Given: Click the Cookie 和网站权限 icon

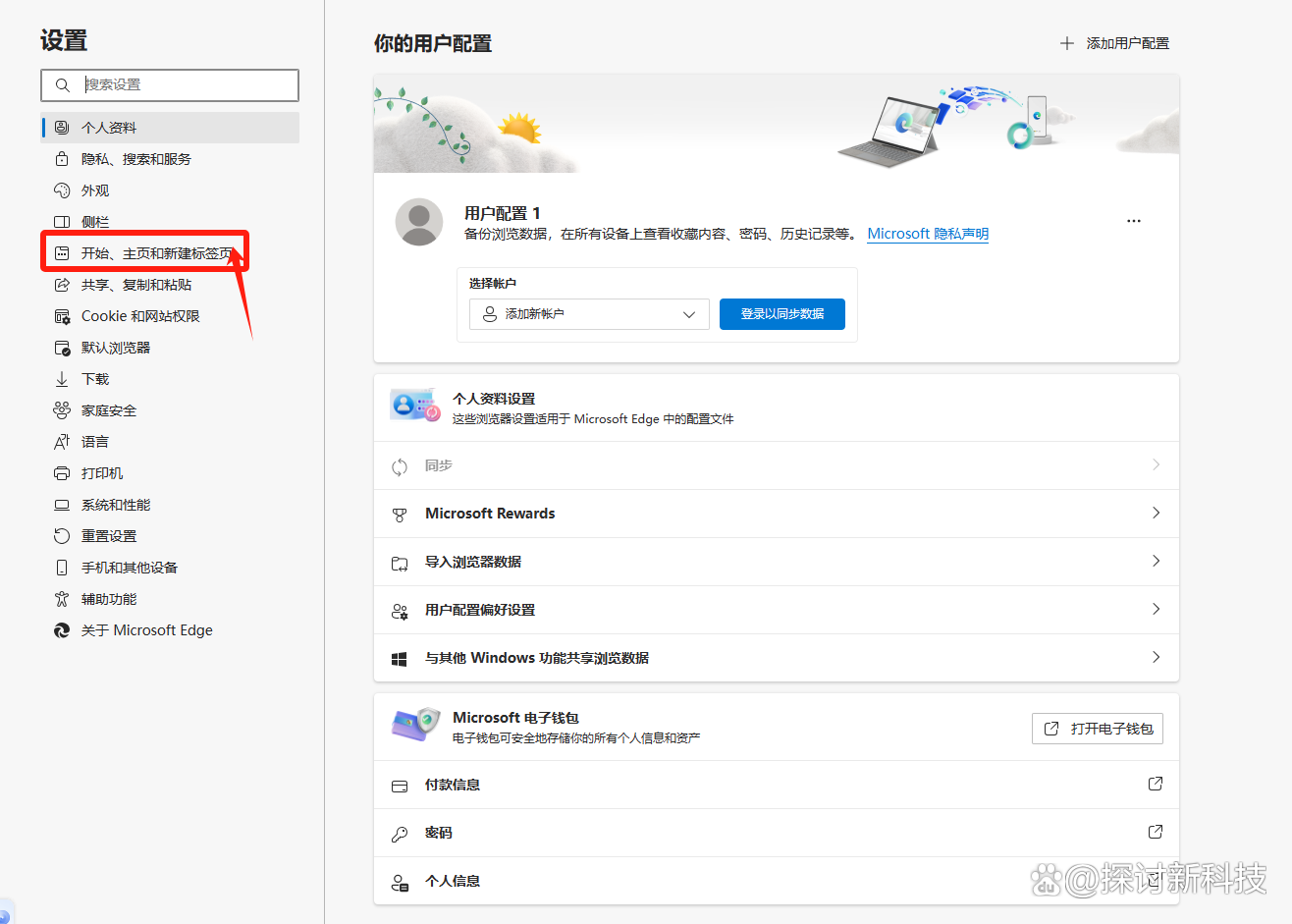Looking at the screenshot, I should 62,316.
